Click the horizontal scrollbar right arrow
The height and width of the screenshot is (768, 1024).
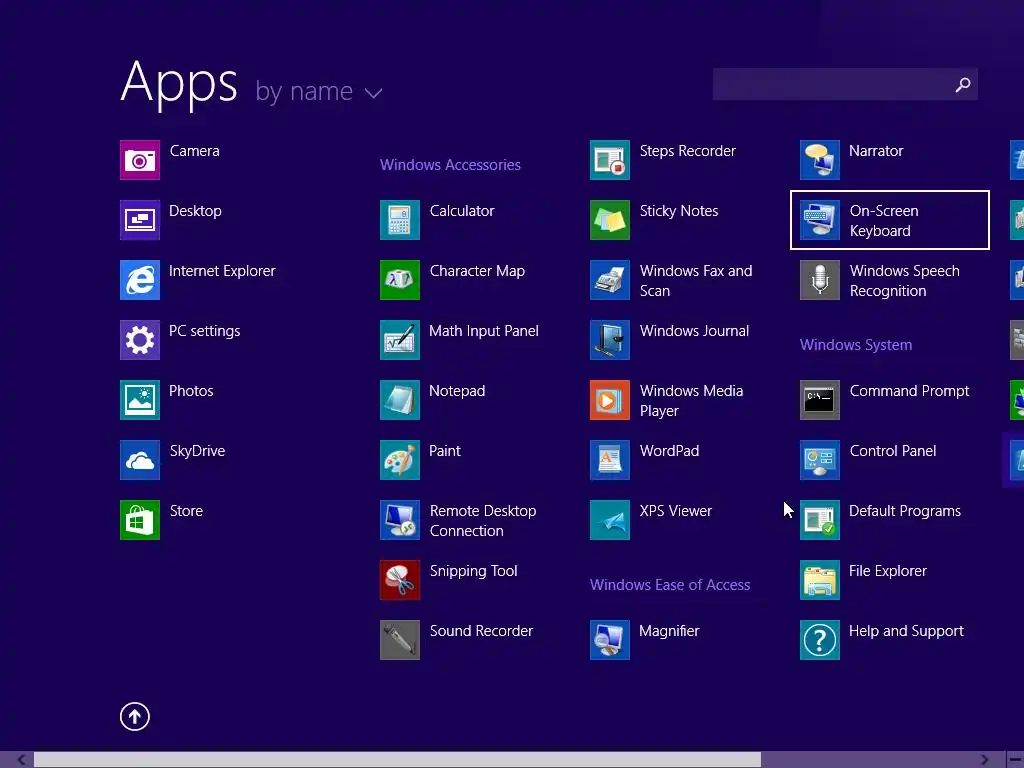pos(985,760)
